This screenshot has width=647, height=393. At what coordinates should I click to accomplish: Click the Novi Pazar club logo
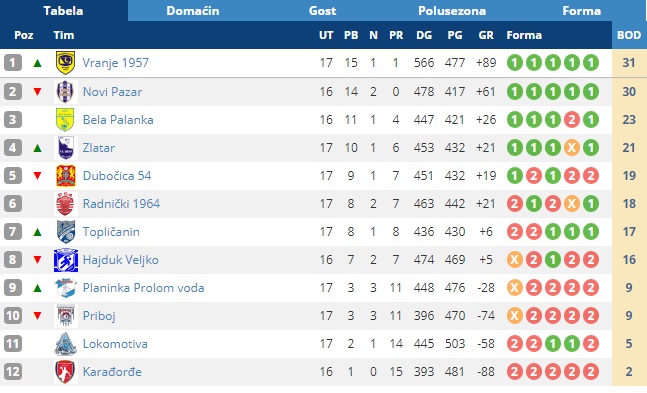65,91
